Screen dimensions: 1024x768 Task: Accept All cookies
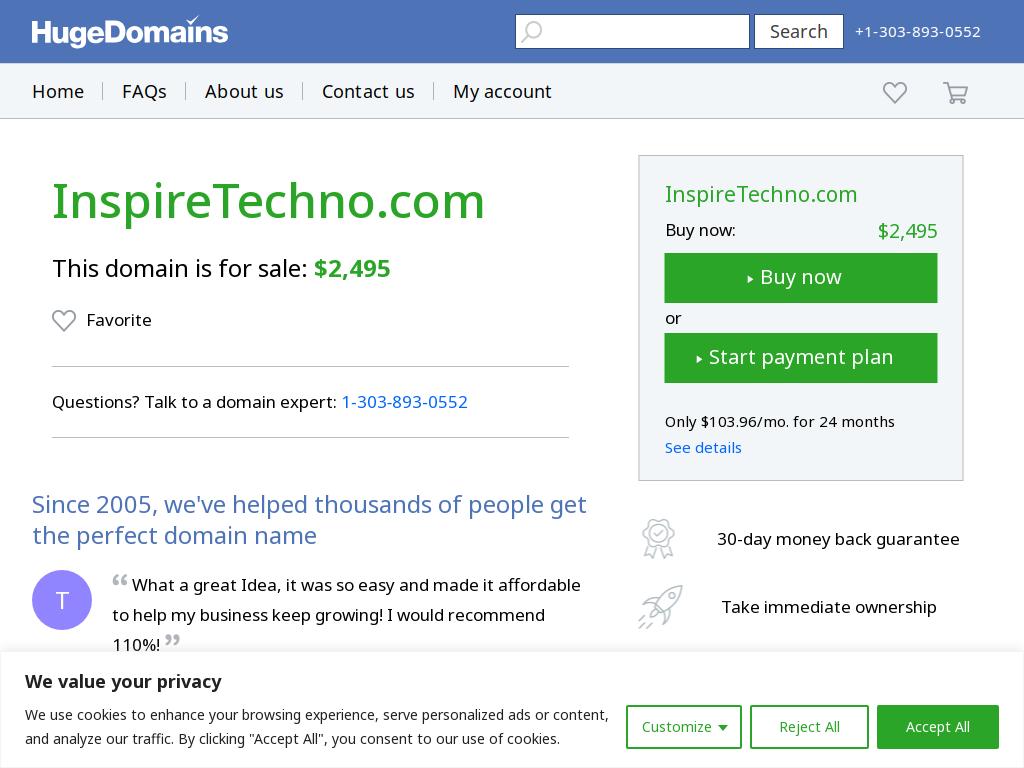point(937,727)
